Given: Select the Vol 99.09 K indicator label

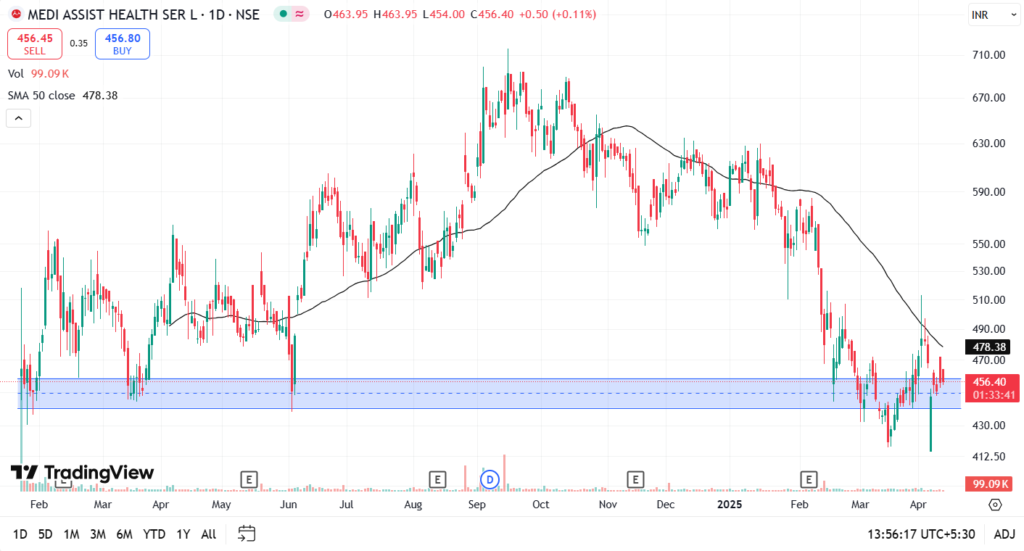Looking at the screenshot, I should (x=38, y=74).
